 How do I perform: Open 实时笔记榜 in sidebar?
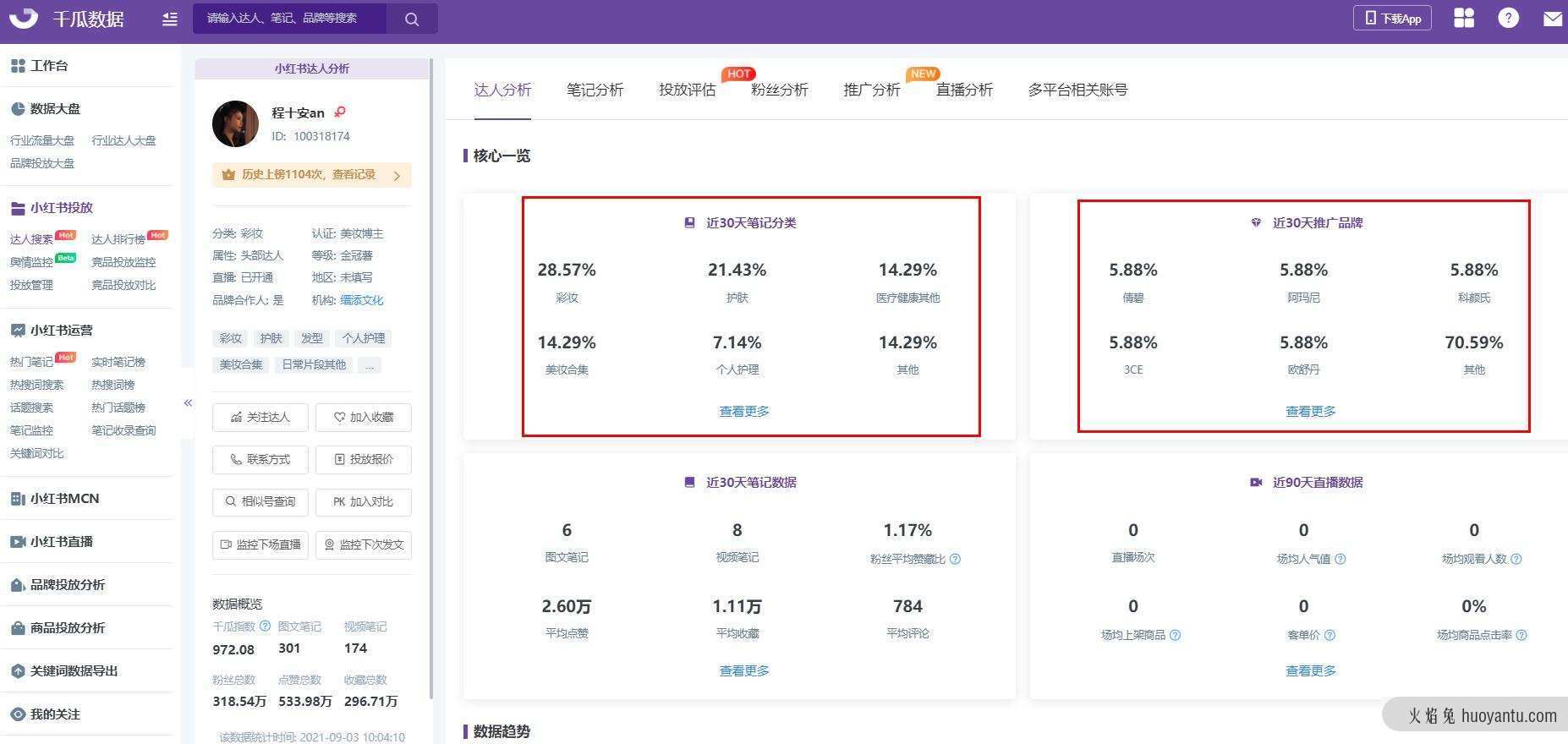[x=118, y=362]
